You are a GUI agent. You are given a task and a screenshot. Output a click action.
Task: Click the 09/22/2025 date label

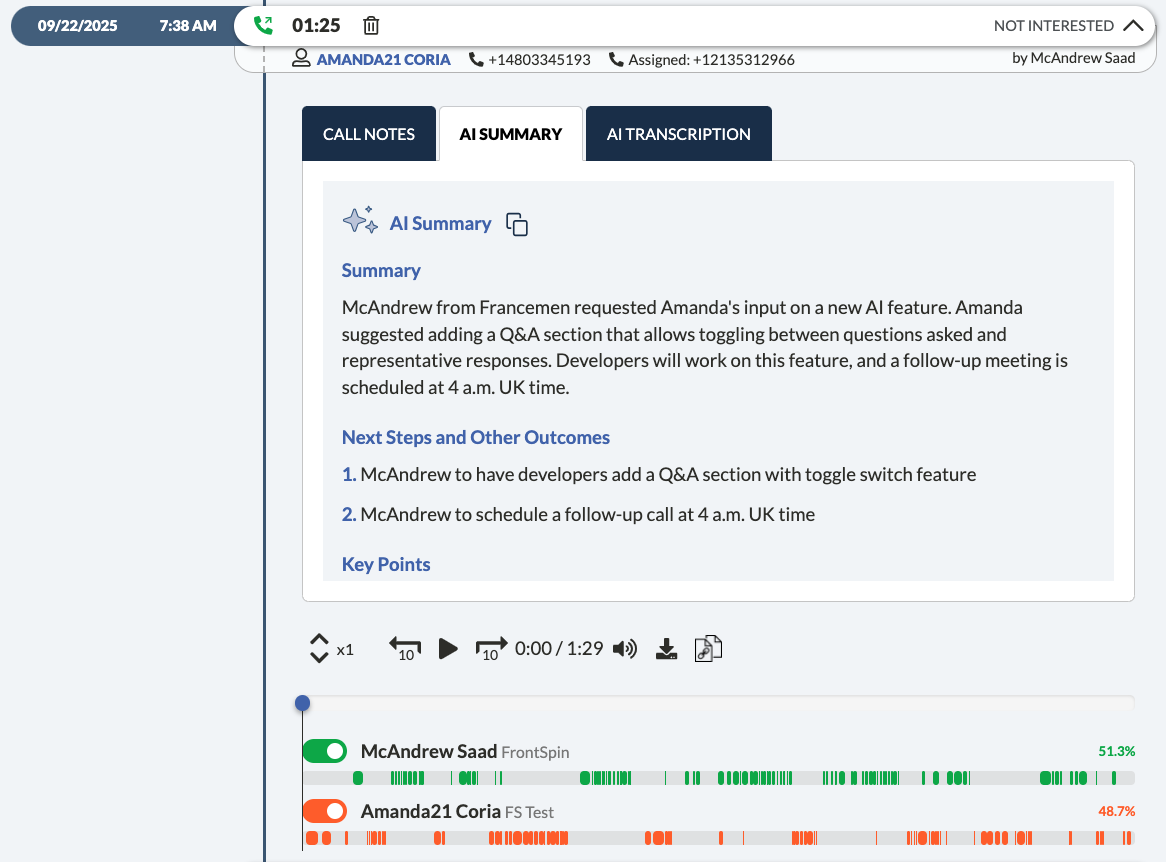tap(77, 26)
